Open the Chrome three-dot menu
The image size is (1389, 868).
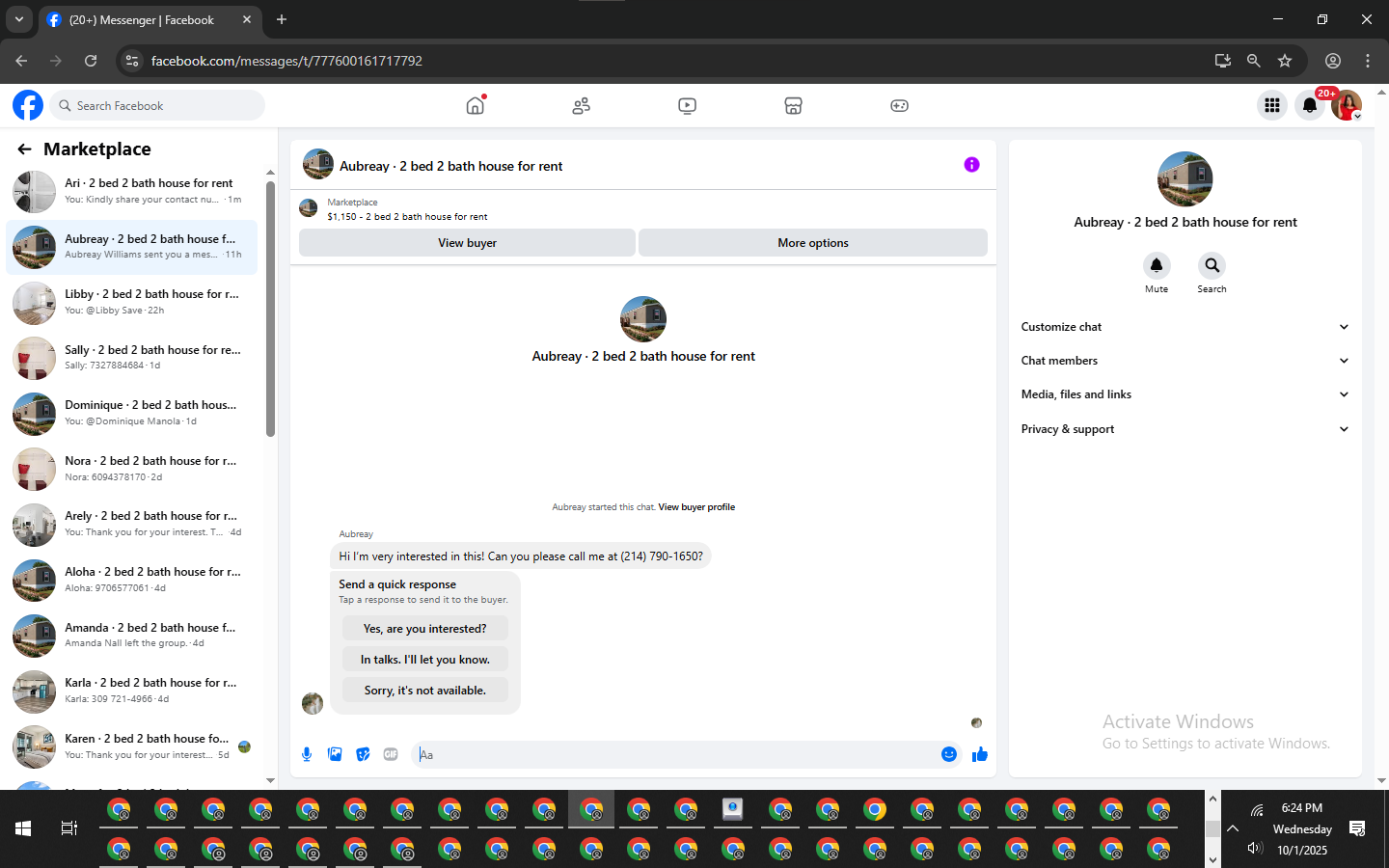pos(1368,61)
